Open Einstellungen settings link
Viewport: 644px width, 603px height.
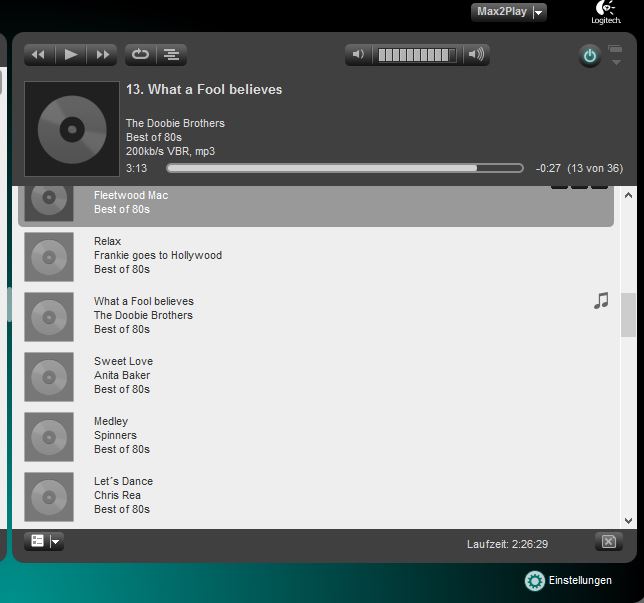coord(569,580)
